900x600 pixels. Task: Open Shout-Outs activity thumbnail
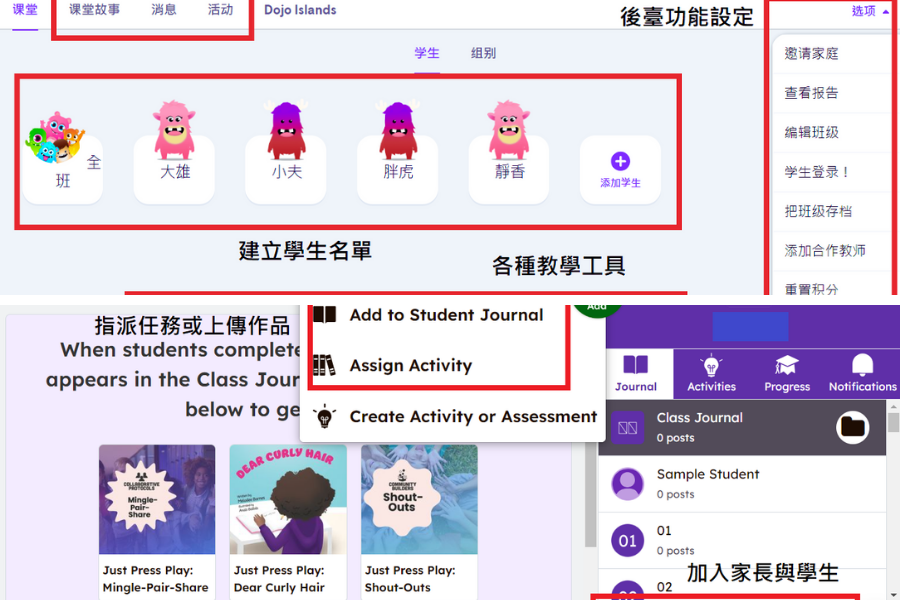click(x=419, y=499)
